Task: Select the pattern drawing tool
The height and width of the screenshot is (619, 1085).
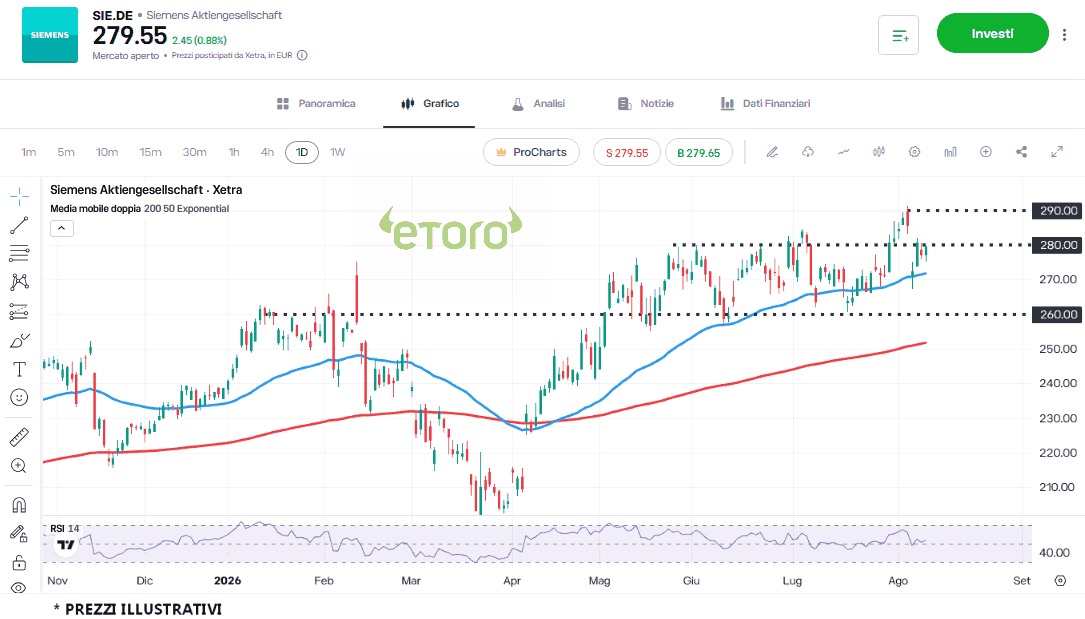Action: [x=19, y=281]
